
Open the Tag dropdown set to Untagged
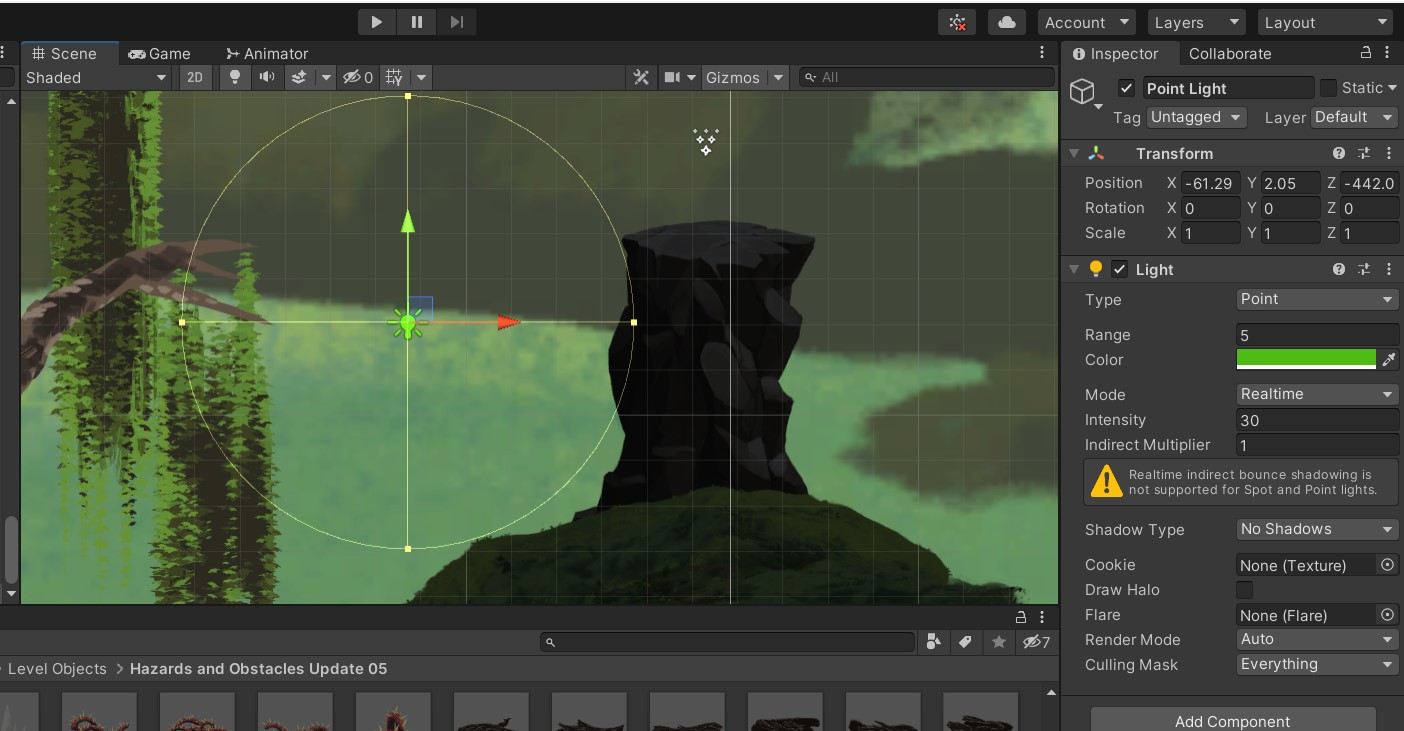(1196, 117)
